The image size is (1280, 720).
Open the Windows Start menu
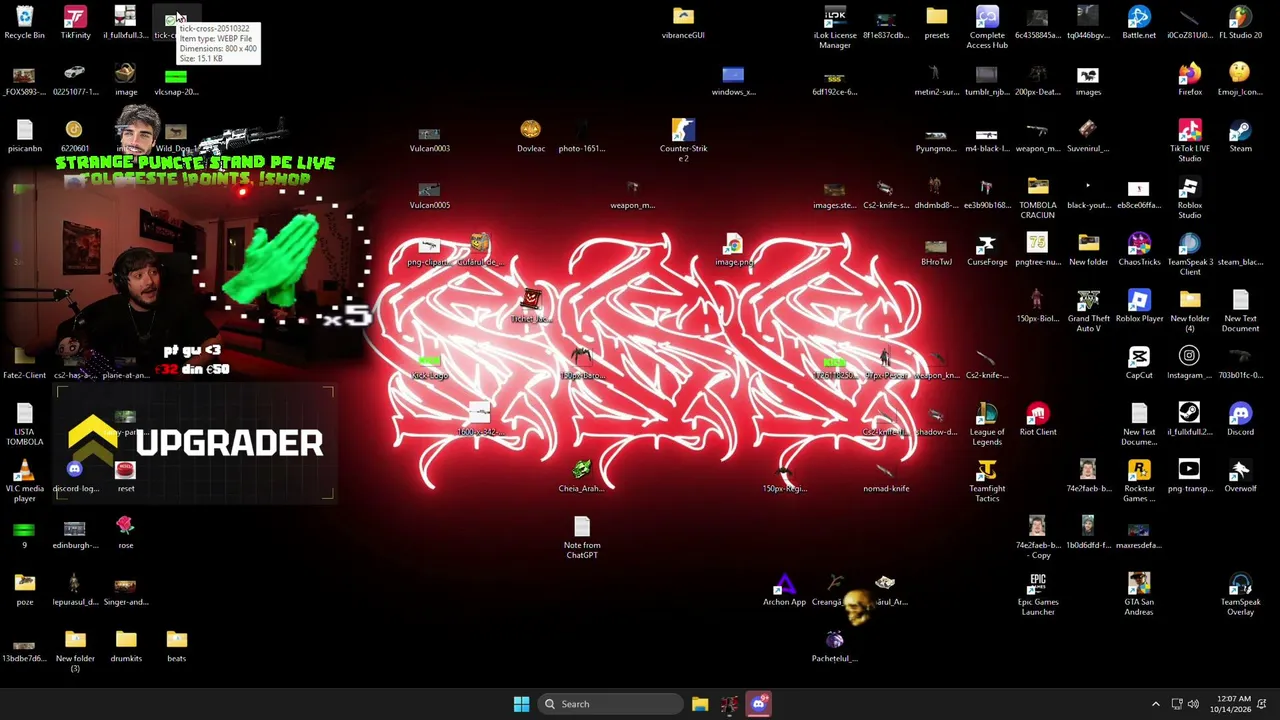click(521, 704)
